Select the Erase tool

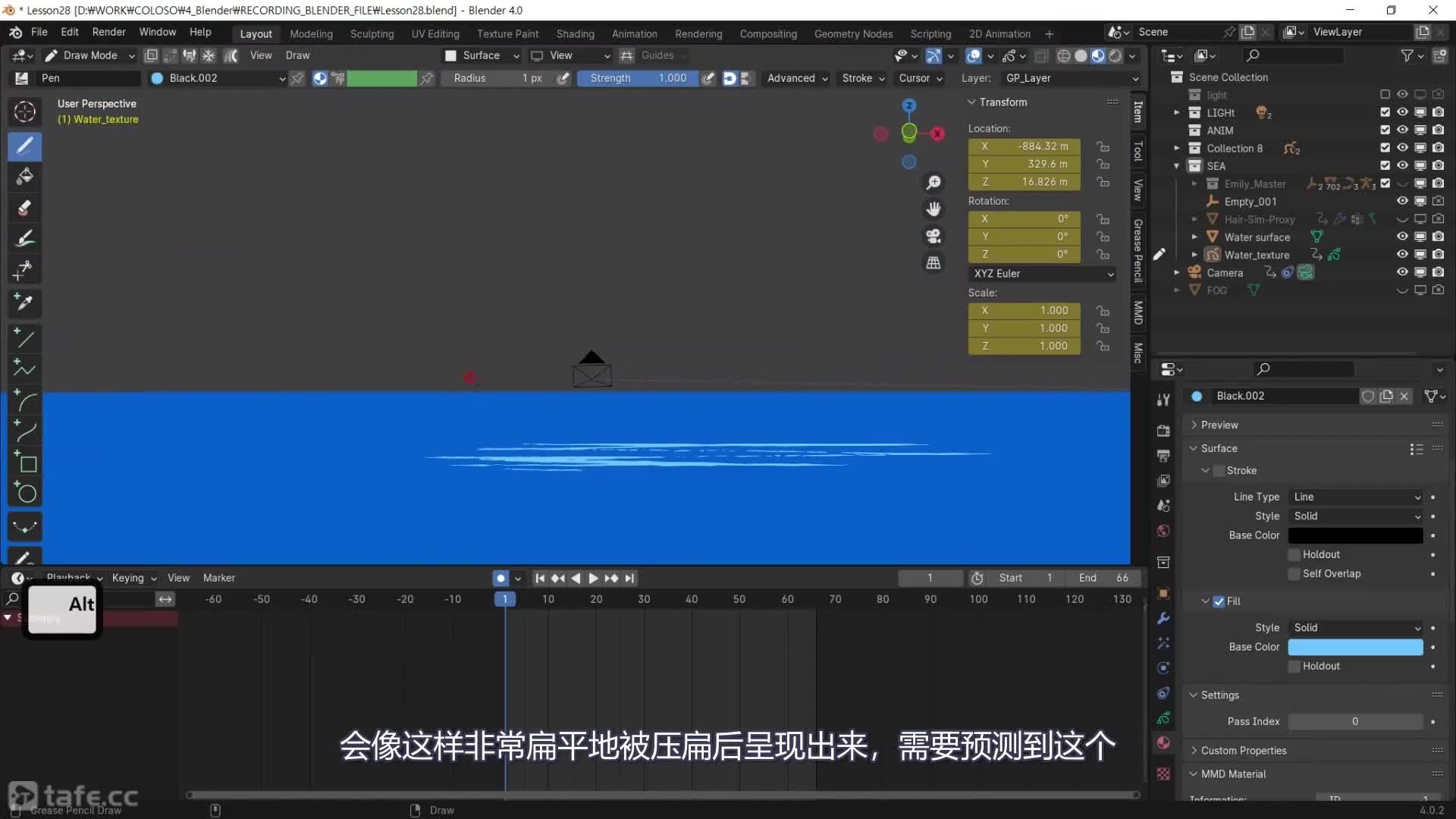tap(24, 208)
